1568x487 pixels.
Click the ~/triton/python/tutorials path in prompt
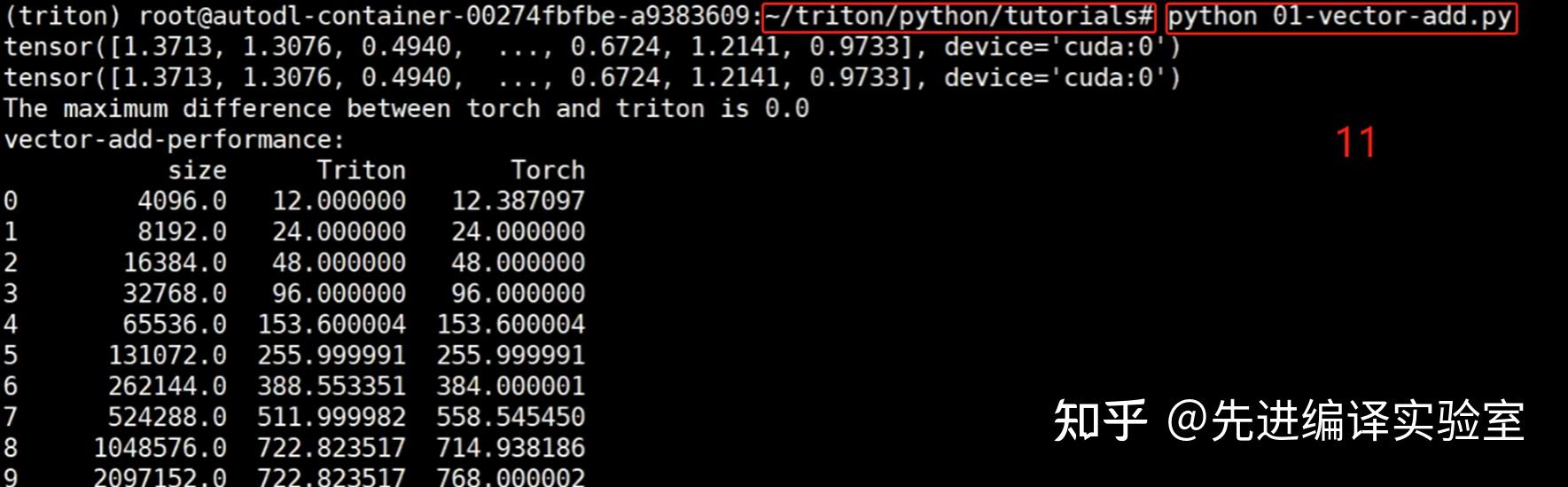957,17
